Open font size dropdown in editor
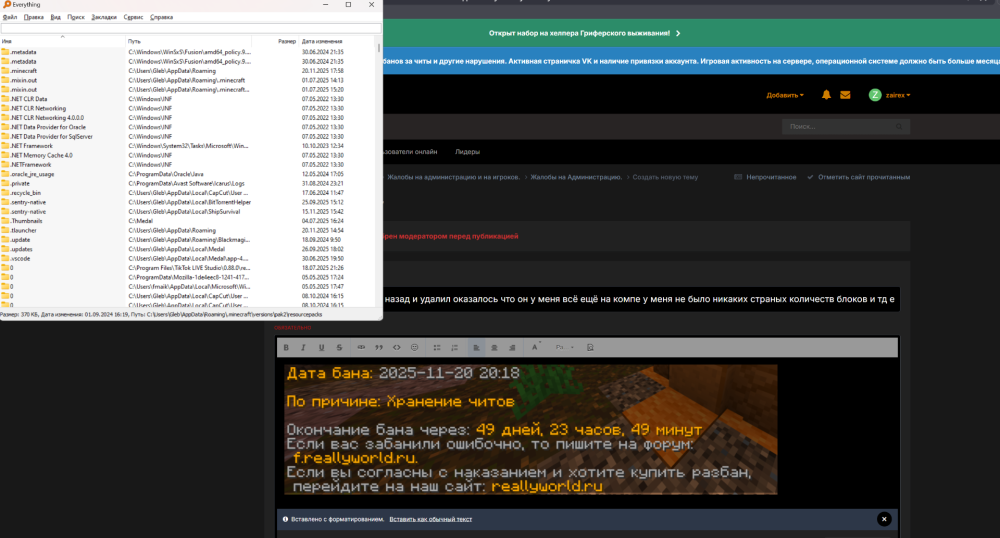1000x538 pixels. pos(564,347)
